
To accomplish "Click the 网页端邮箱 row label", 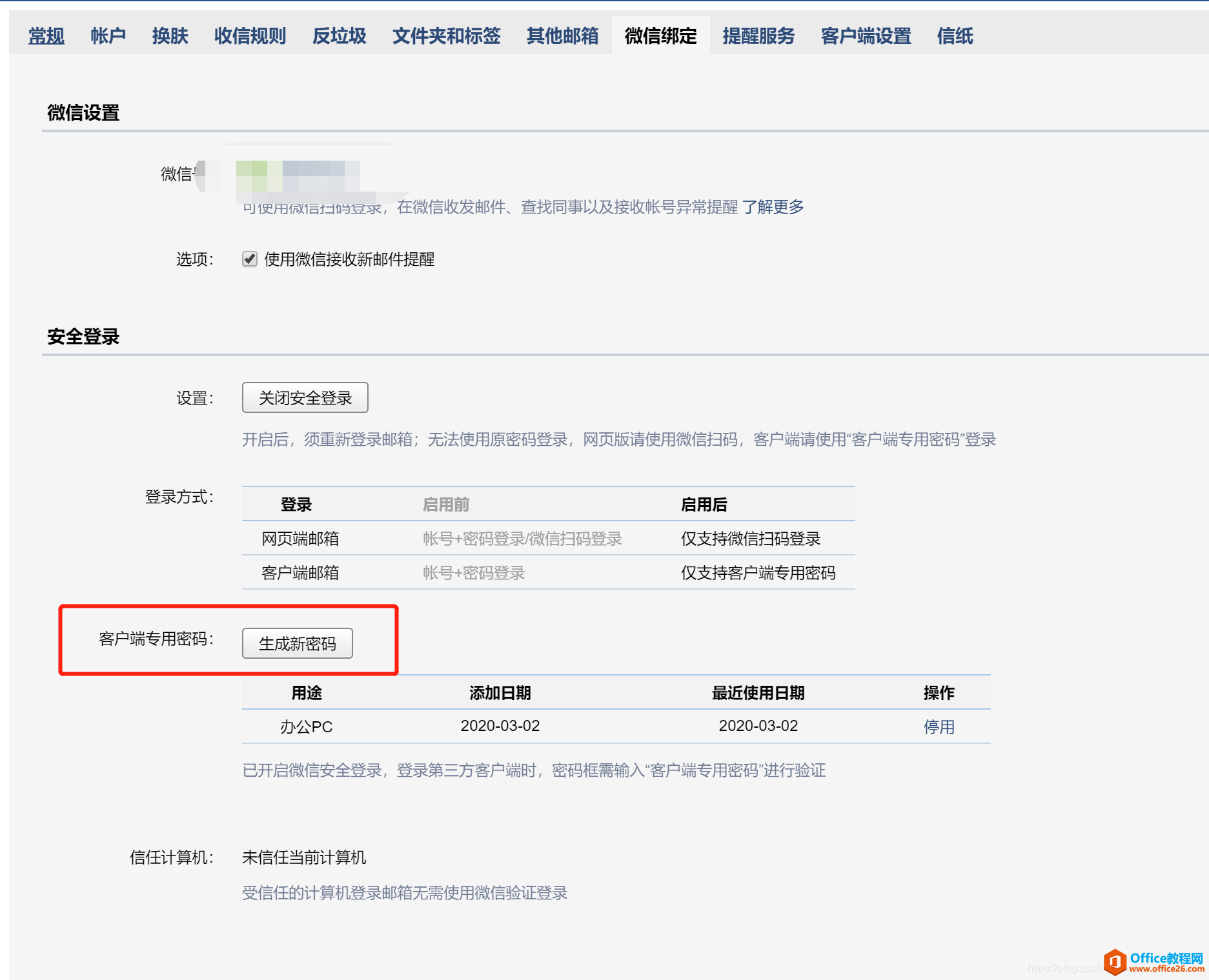I will click(300, 539).
